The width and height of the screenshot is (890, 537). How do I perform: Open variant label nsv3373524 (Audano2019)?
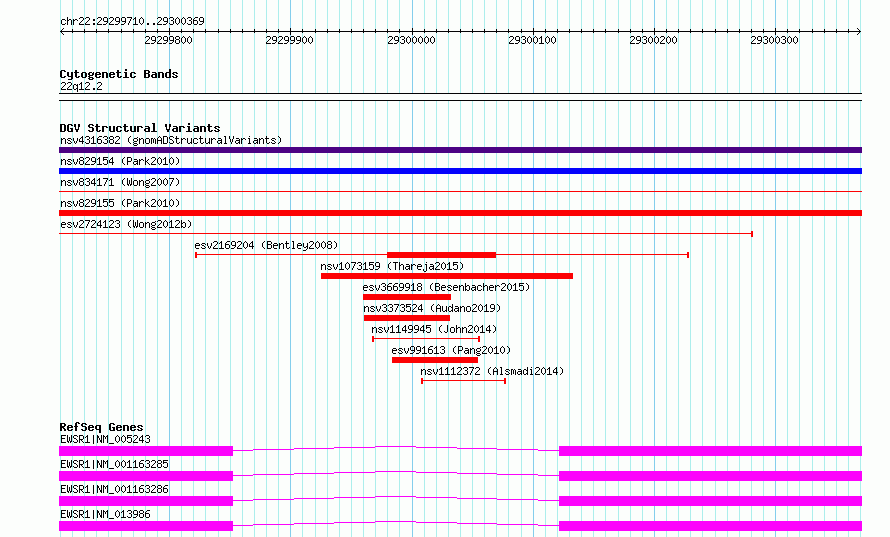(432, 308)
